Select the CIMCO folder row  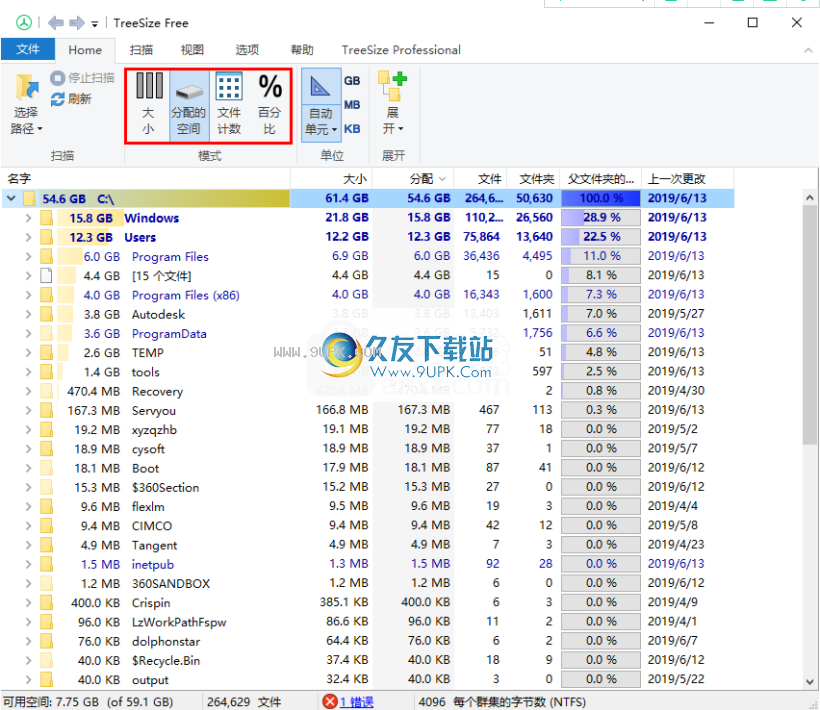pyautogui.click(x=368, y=525)
